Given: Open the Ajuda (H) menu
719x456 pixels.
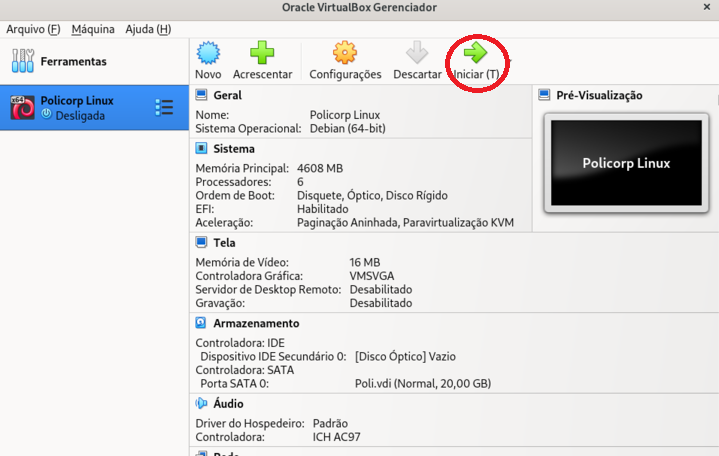Looking at the screenshot, I should pos(148,29).
